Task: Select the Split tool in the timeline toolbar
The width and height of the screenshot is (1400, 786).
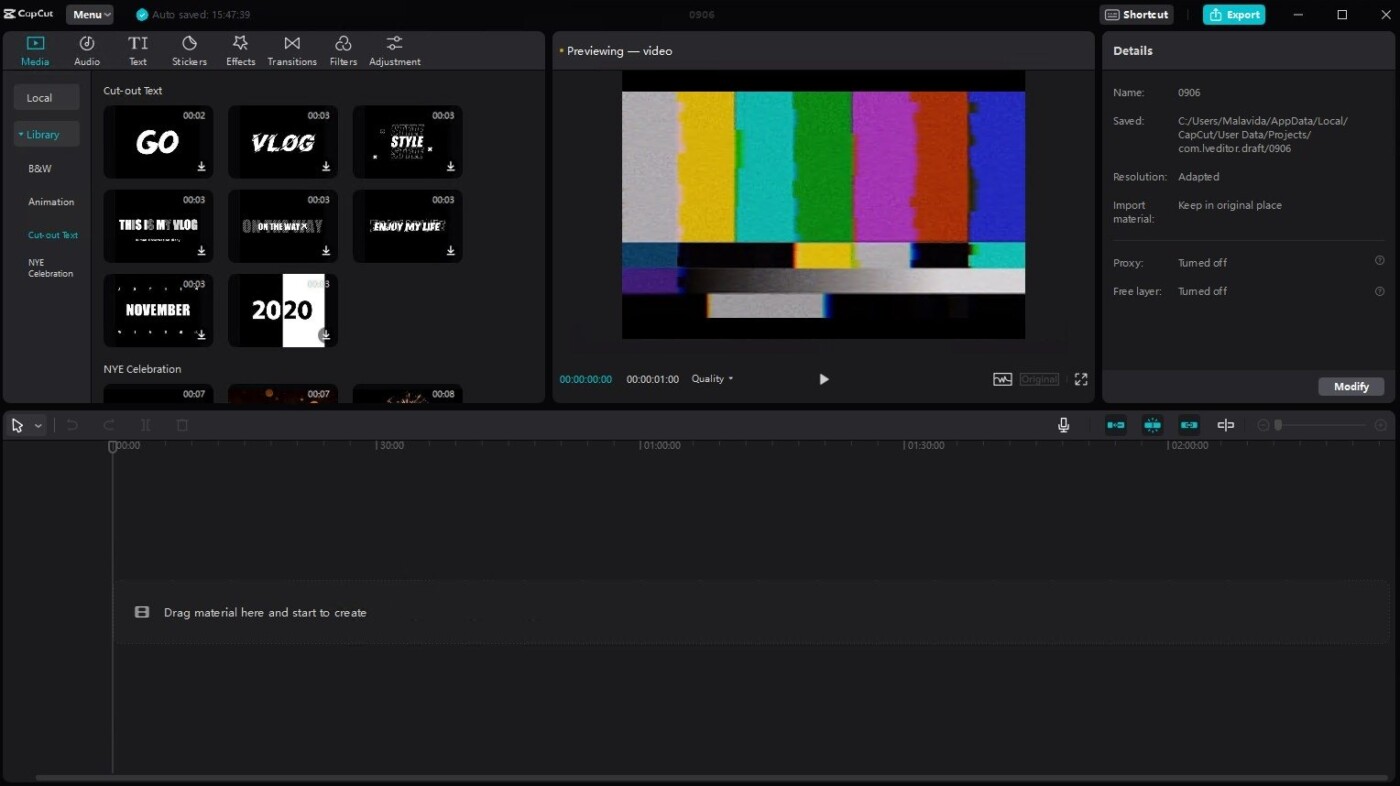Action: coord(145,425)
